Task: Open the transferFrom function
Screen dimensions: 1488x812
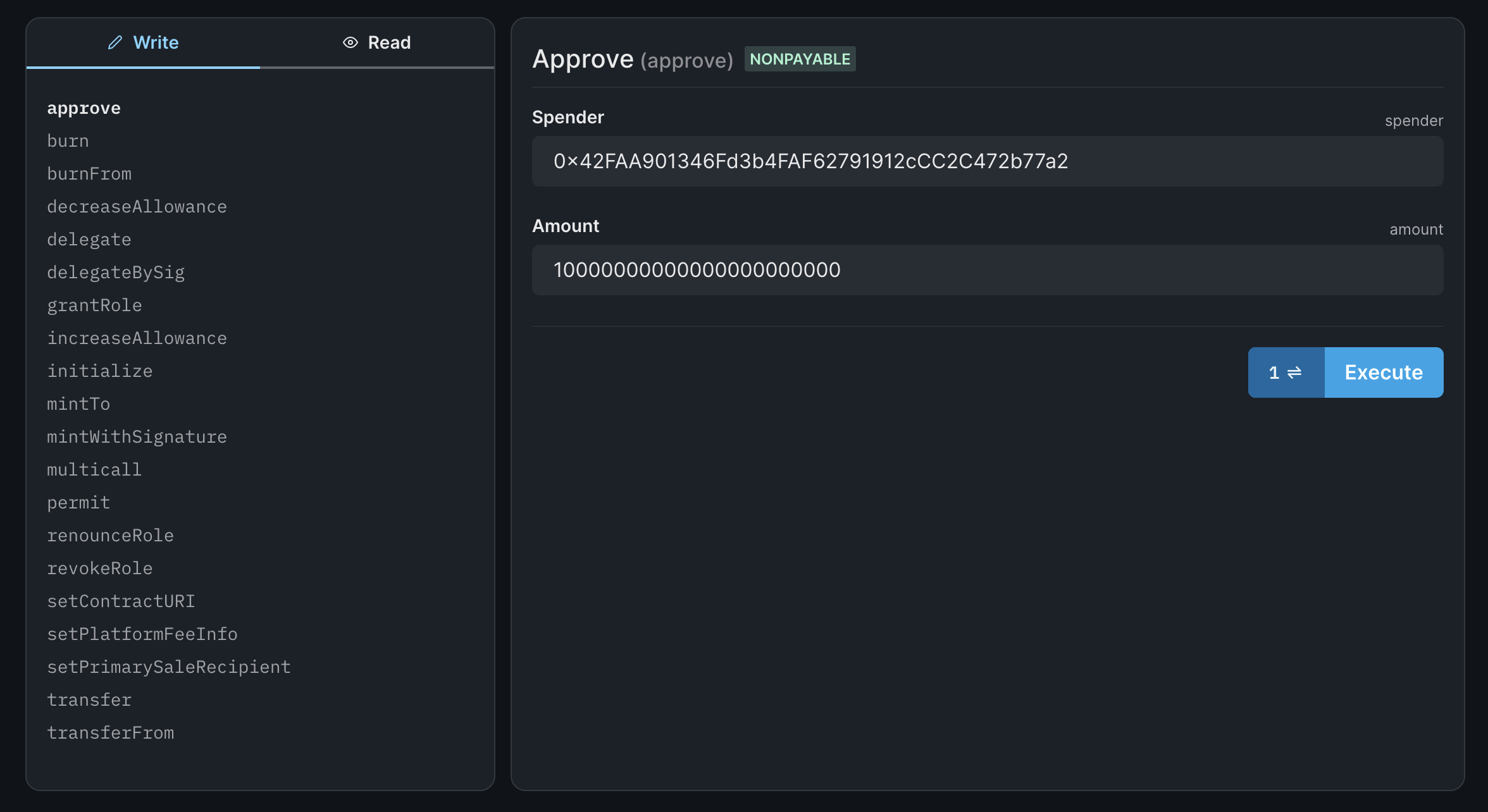Action: click(x=111, y=732)
